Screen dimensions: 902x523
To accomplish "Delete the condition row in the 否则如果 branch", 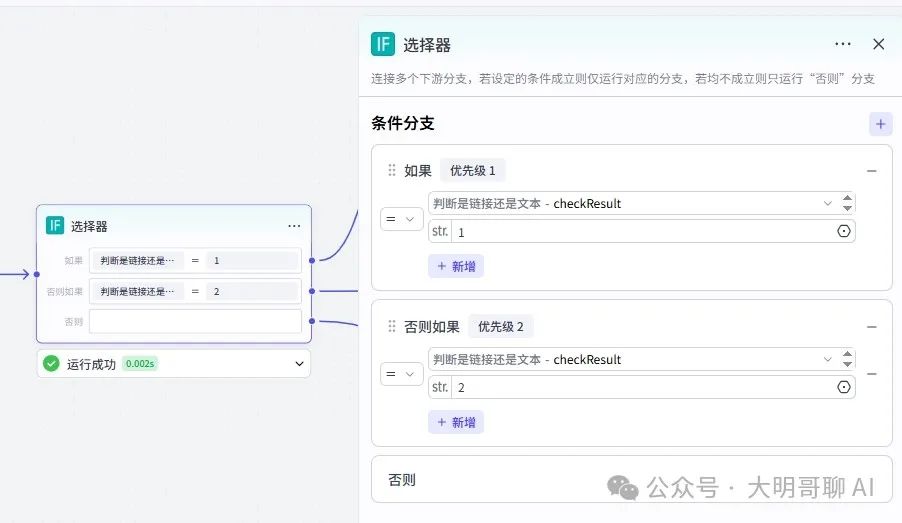I will click(x=872, y=374).
